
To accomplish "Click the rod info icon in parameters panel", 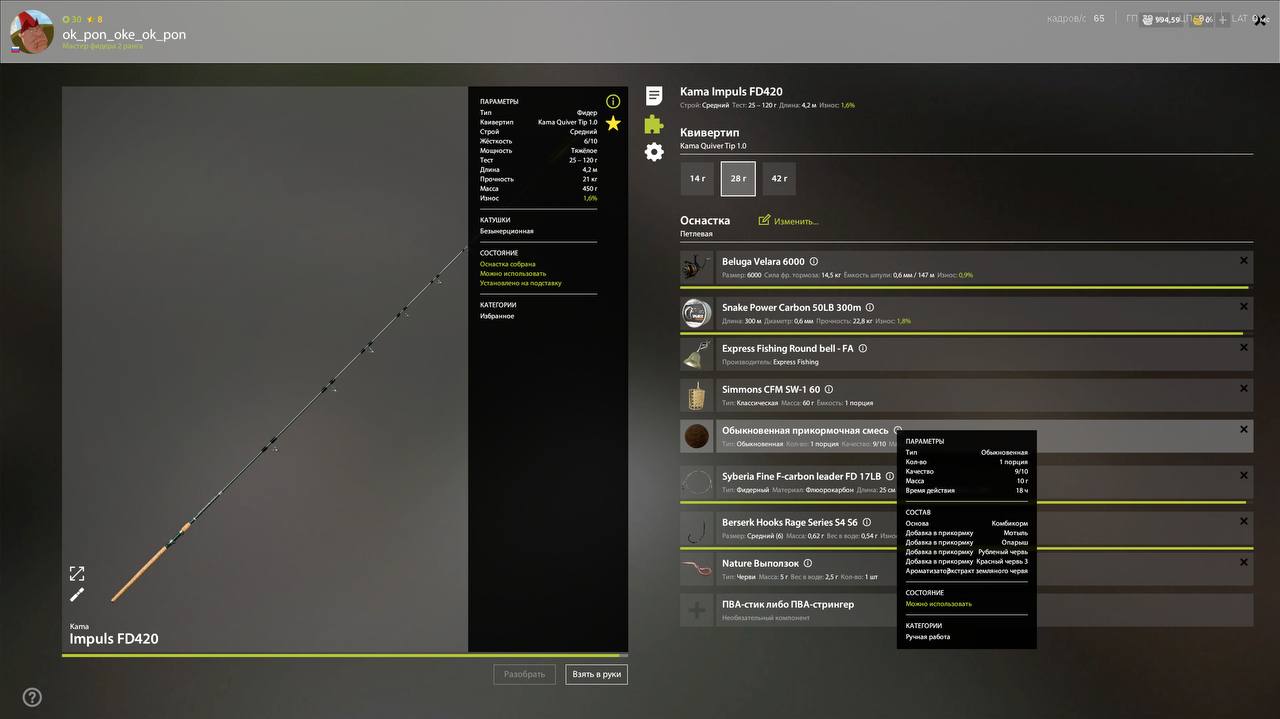I will [613, 101].
